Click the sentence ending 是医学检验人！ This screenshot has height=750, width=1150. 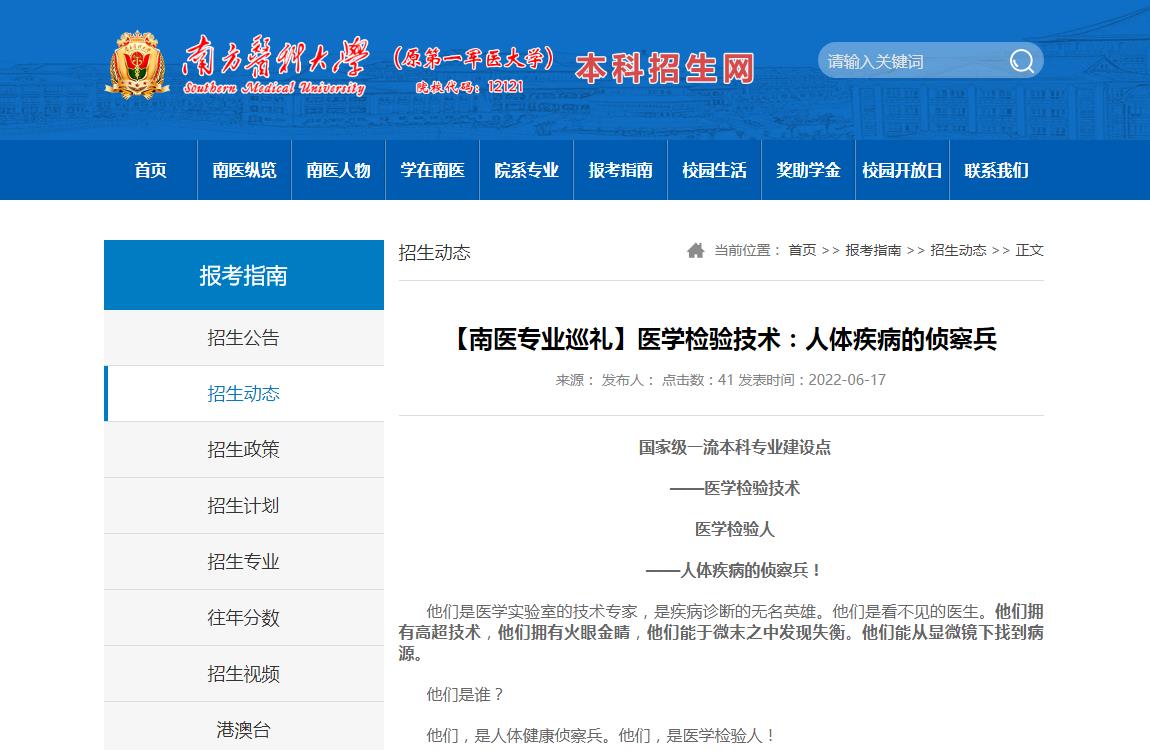(x=601, y=735)
